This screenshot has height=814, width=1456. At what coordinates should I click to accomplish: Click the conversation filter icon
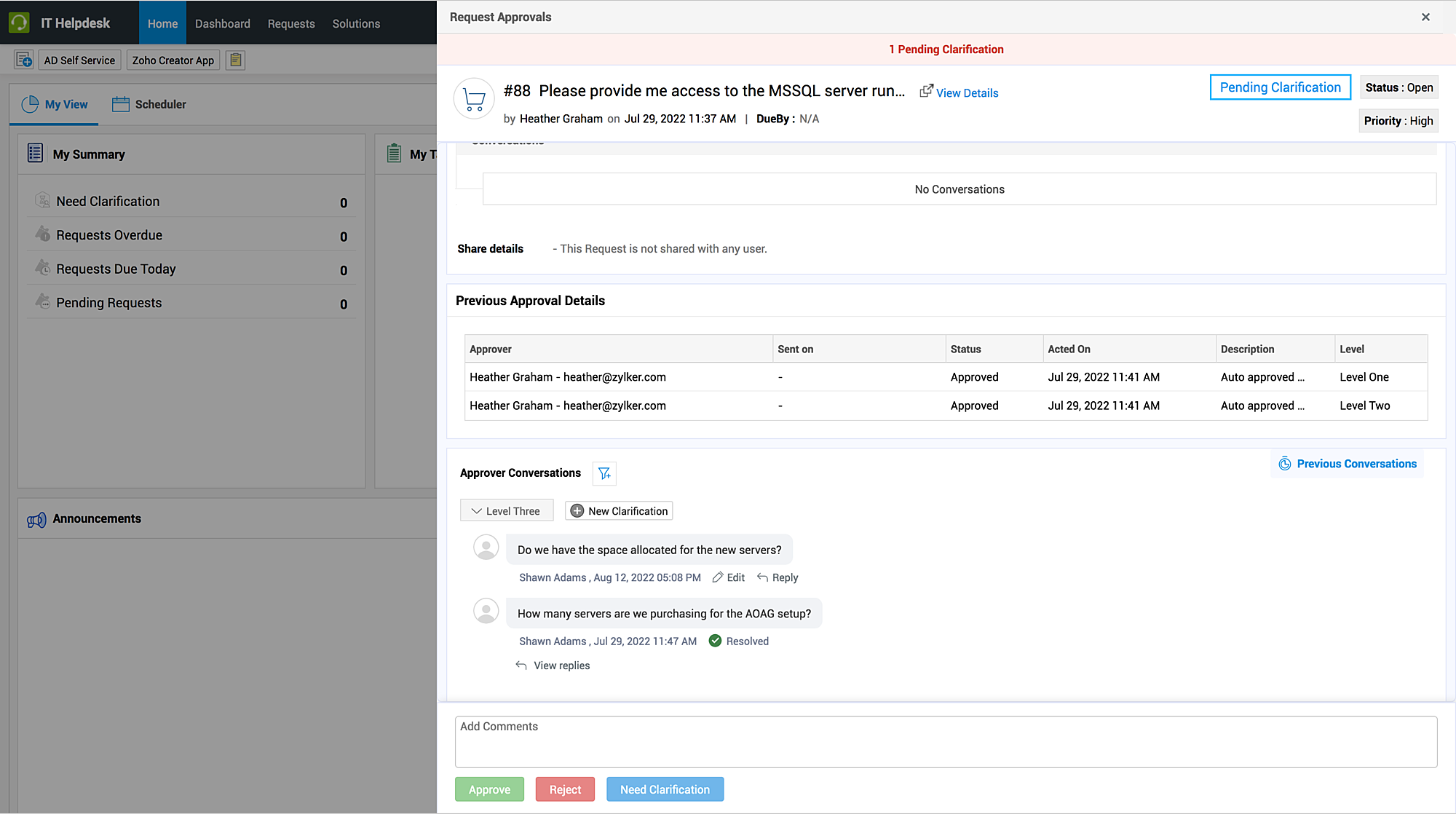pyautogui.click(x=604, y=473)
